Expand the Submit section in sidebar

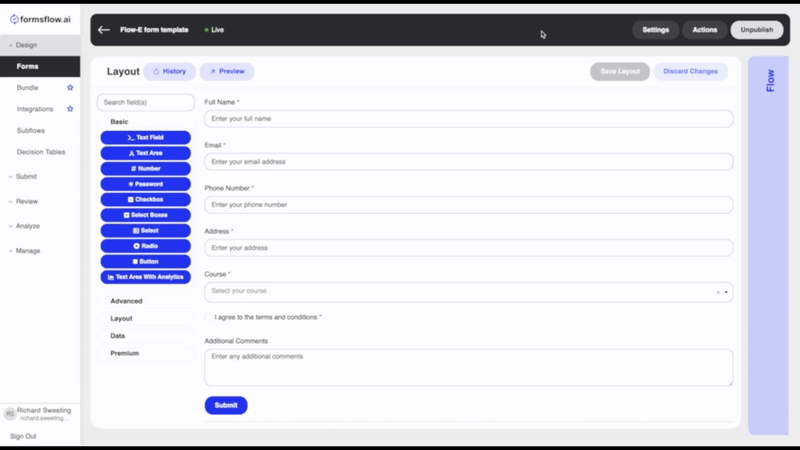[26, 177]
